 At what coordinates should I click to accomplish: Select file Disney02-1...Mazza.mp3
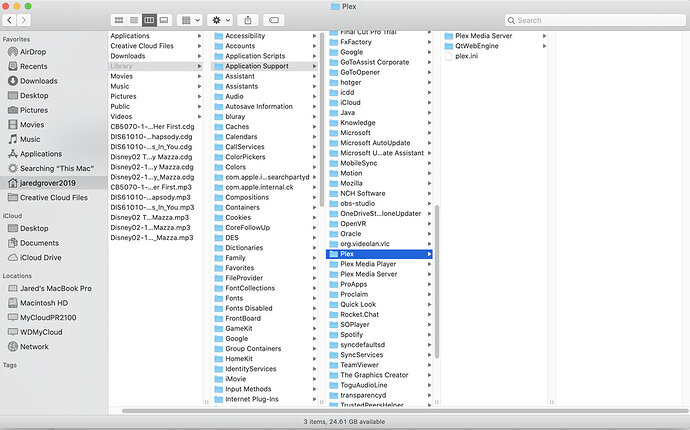tap(150, 228)
